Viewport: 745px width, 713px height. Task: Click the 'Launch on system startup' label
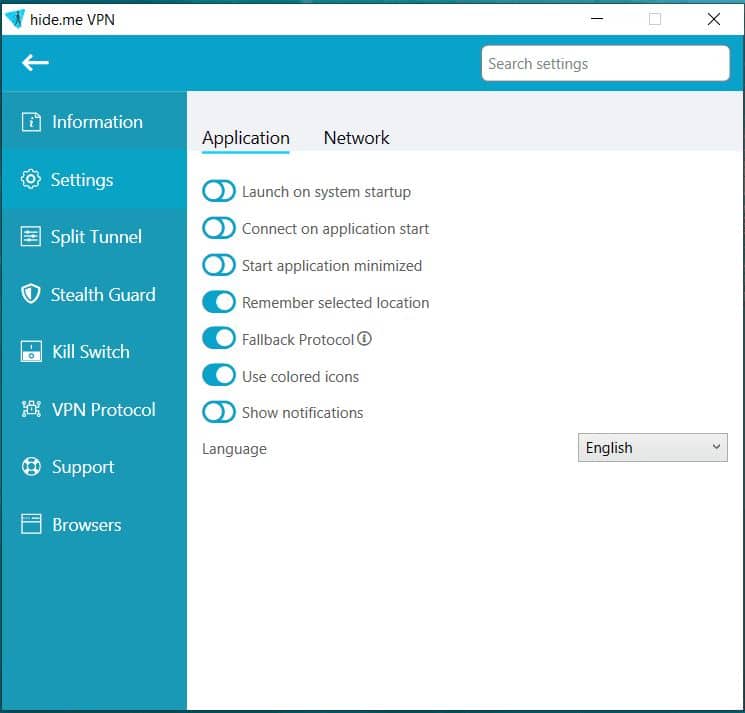(x=326, y=192)
